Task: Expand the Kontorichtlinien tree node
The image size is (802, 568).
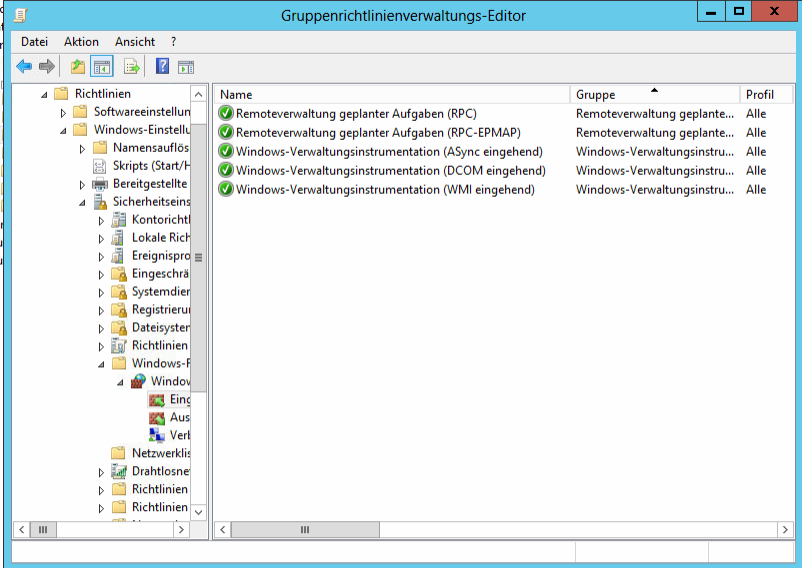Action: [x=102, y=220]
